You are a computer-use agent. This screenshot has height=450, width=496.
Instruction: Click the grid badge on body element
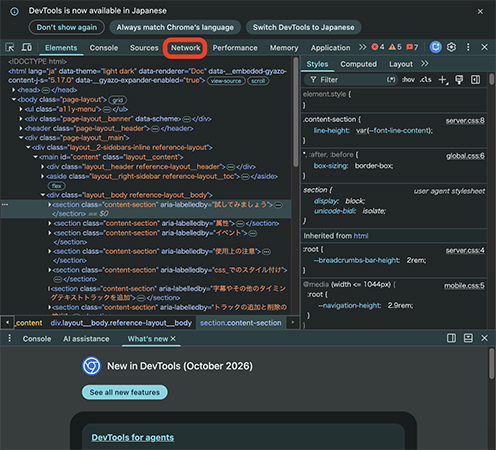(x=118, y=100)
